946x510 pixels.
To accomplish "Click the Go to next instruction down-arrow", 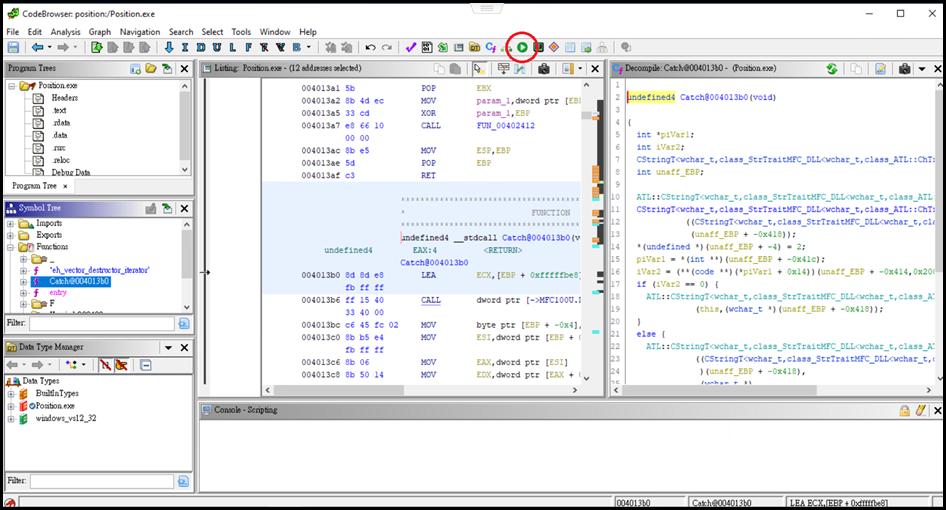I will point(169,47).
